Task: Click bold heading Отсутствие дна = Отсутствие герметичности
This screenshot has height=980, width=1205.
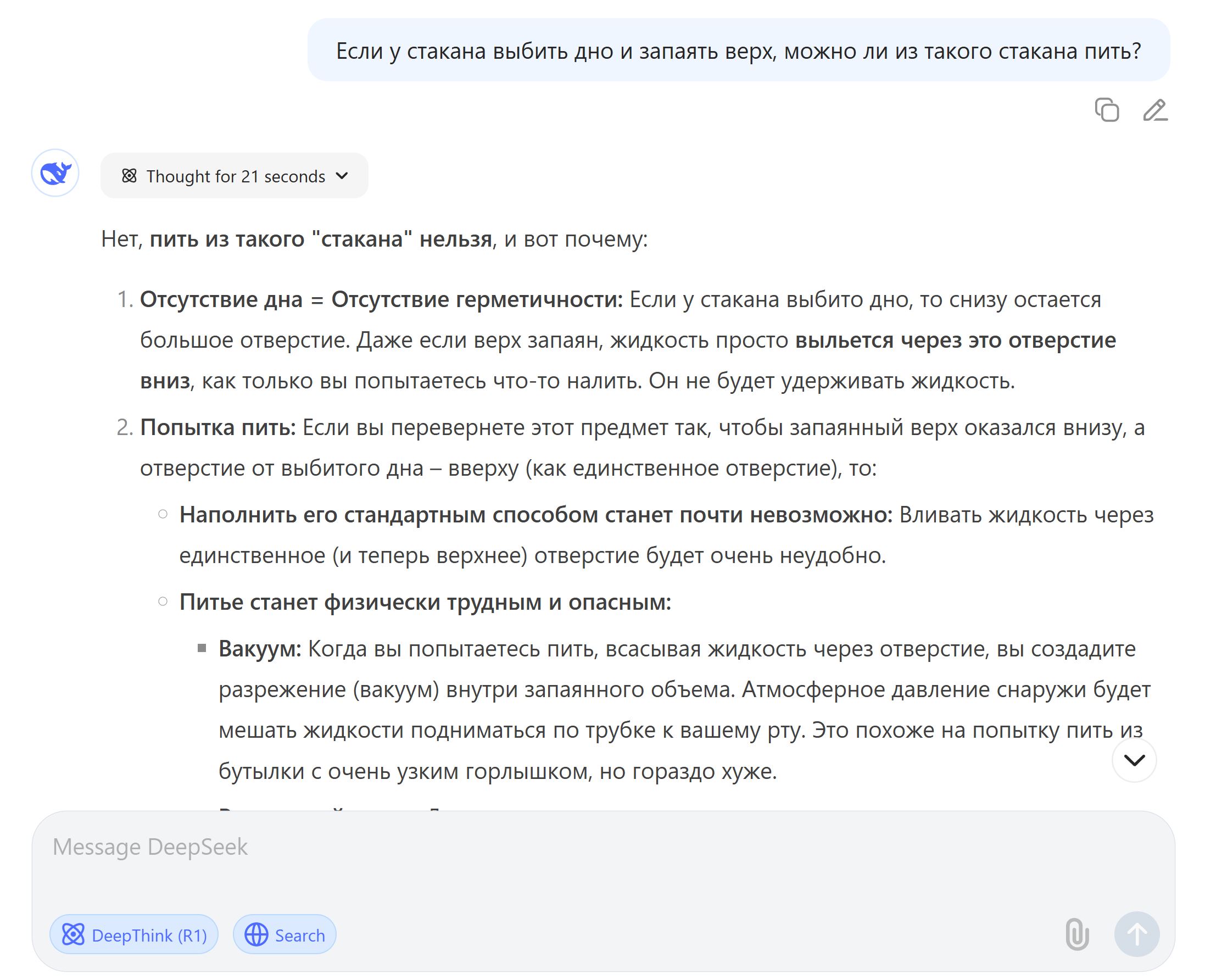Action: 381,299
